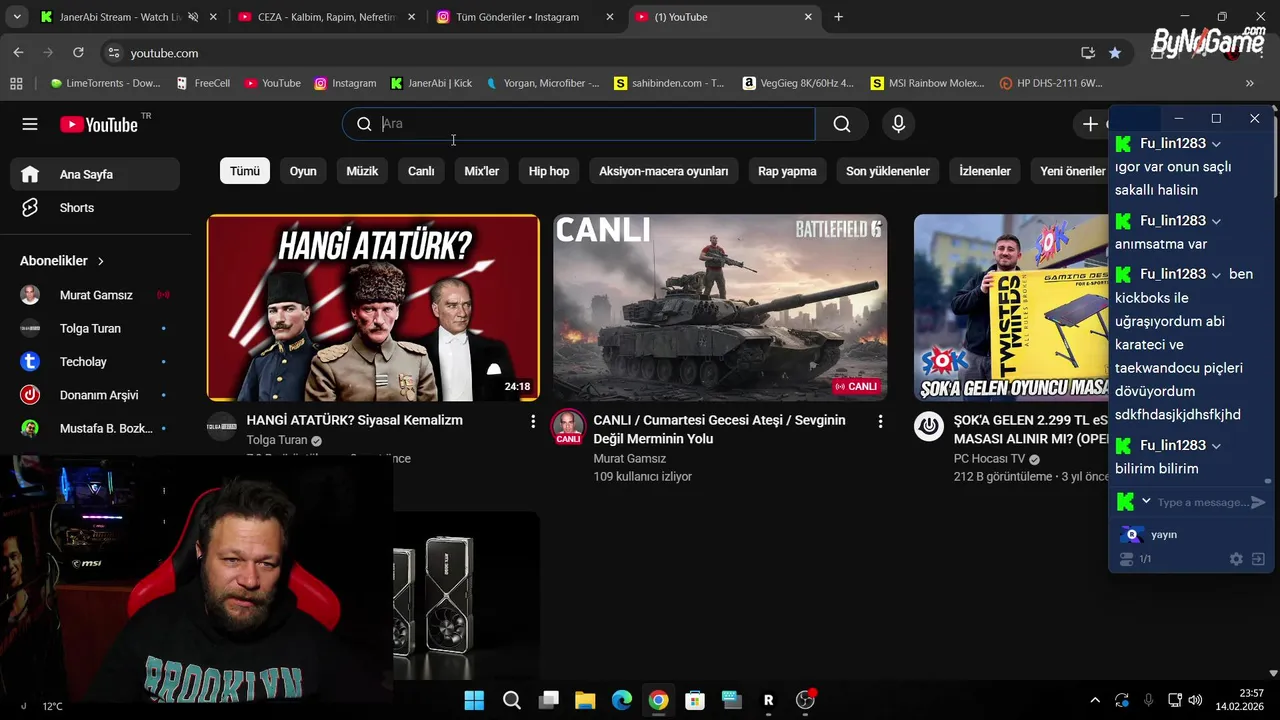Show hidden system tray icons
Viewport: 1280px width, 720px height.
(x=1095, y=700)
